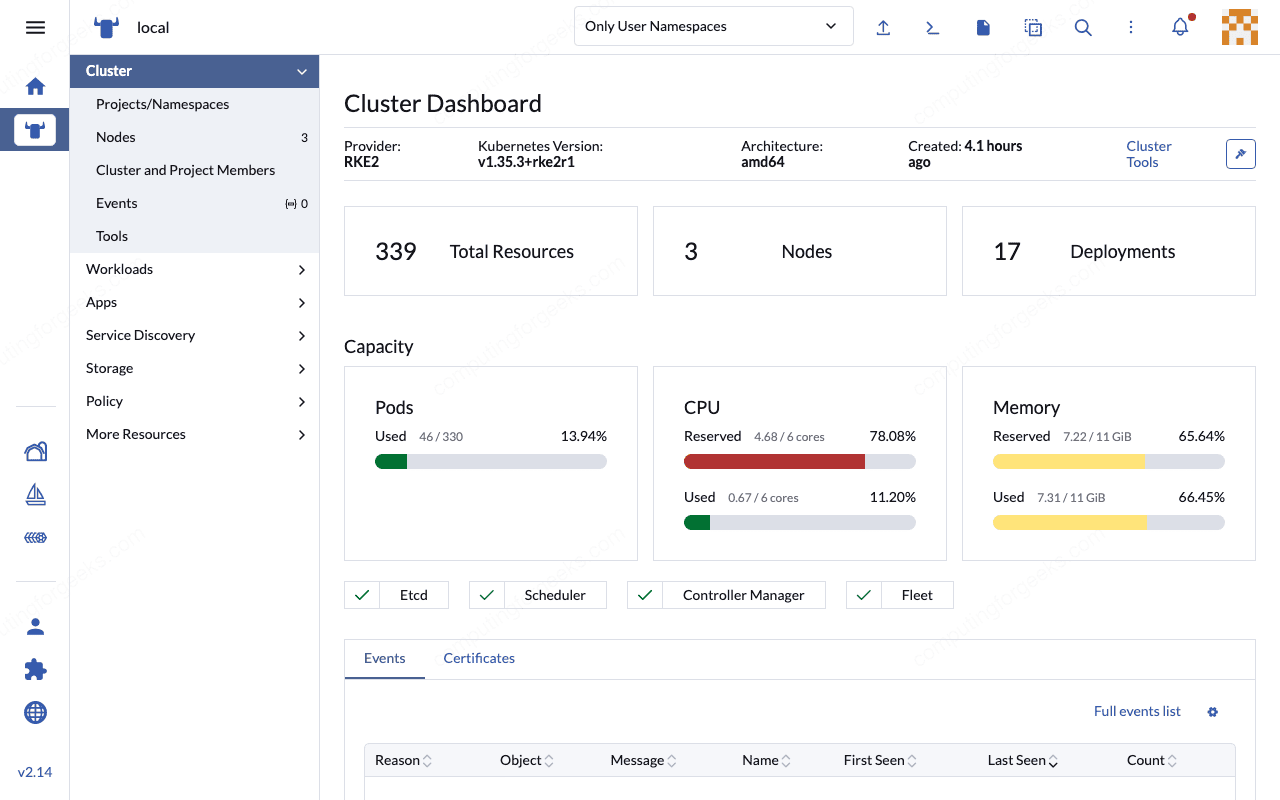The height and width of the screenshot is (800, 1280).
Task: Click the Home icon in the sidebar
Action: [35, 86]
